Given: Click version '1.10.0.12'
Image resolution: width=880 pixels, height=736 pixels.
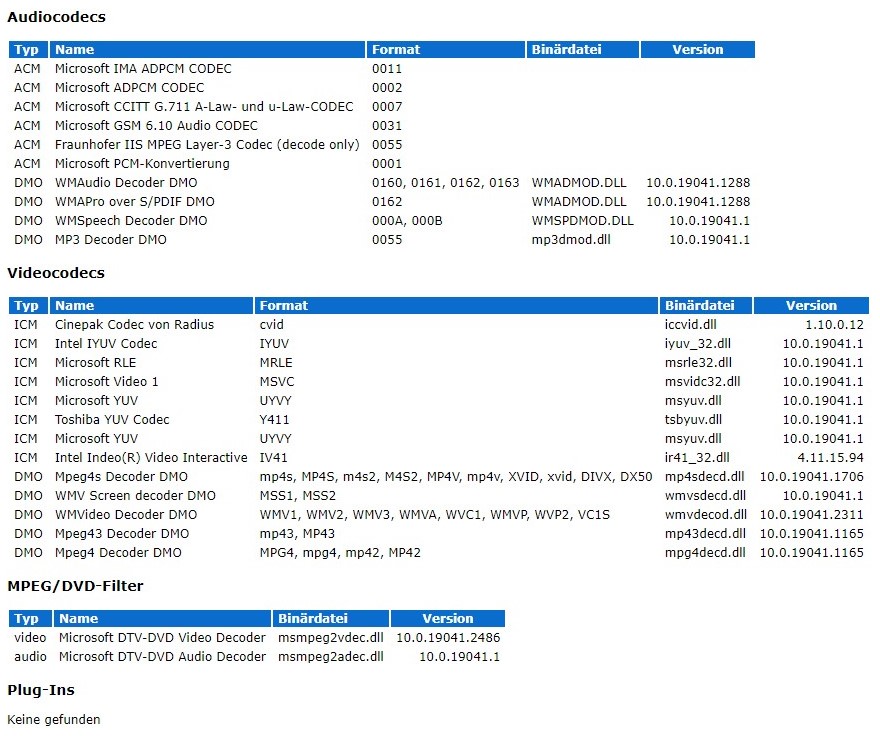Looking at the screenshot, I should point(834,324).
